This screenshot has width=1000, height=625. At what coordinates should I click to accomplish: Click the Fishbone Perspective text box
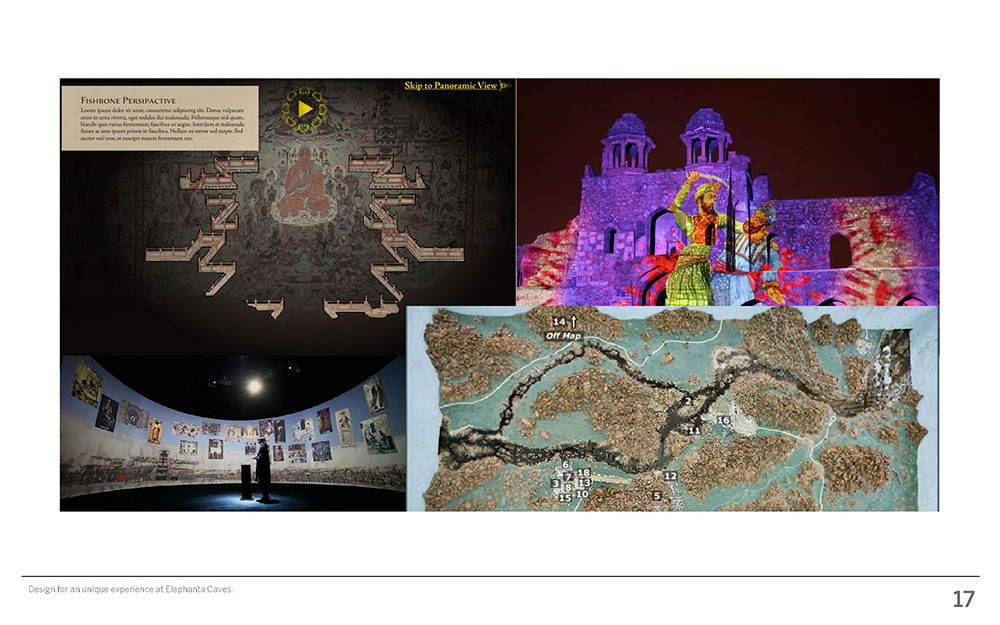160,118
